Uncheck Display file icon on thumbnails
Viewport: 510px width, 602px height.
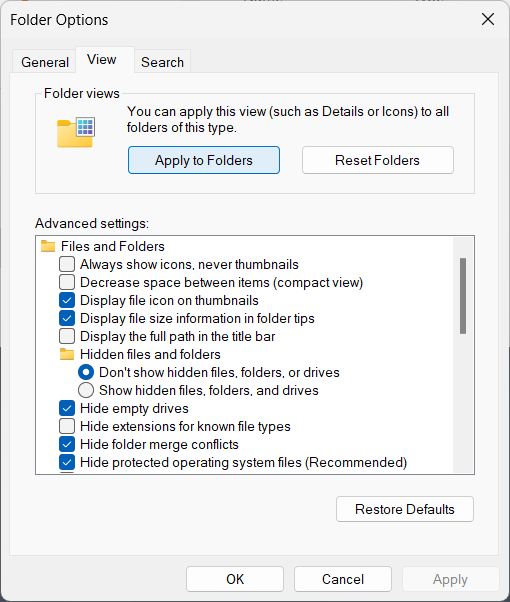click(67, 300)
